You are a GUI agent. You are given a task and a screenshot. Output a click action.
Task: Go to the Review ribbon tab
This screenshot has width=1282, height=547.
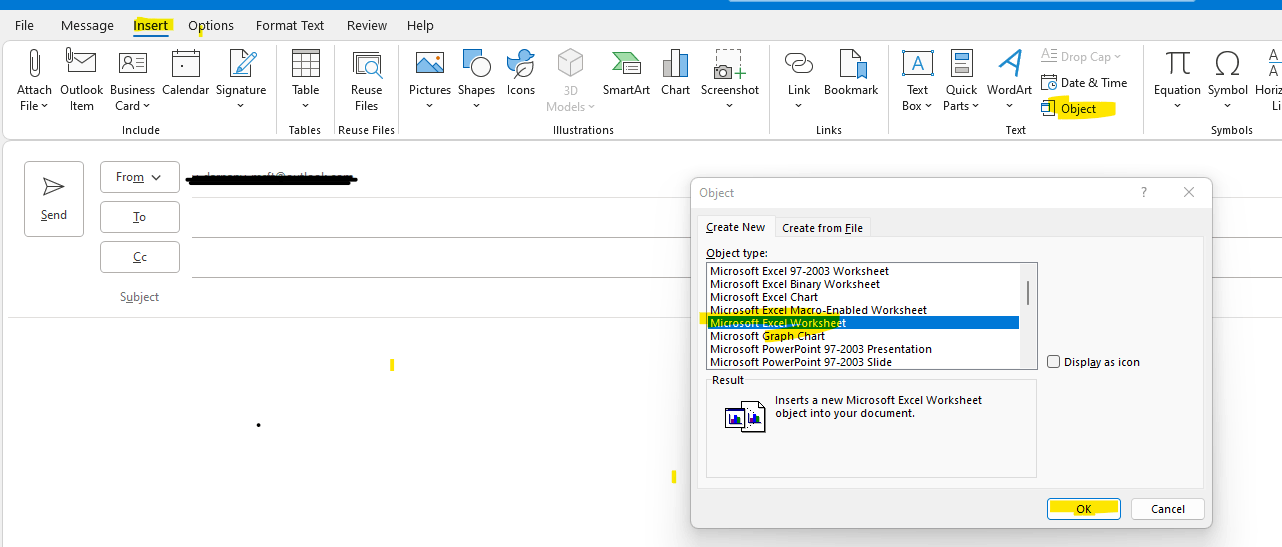(x=367, y=25)
